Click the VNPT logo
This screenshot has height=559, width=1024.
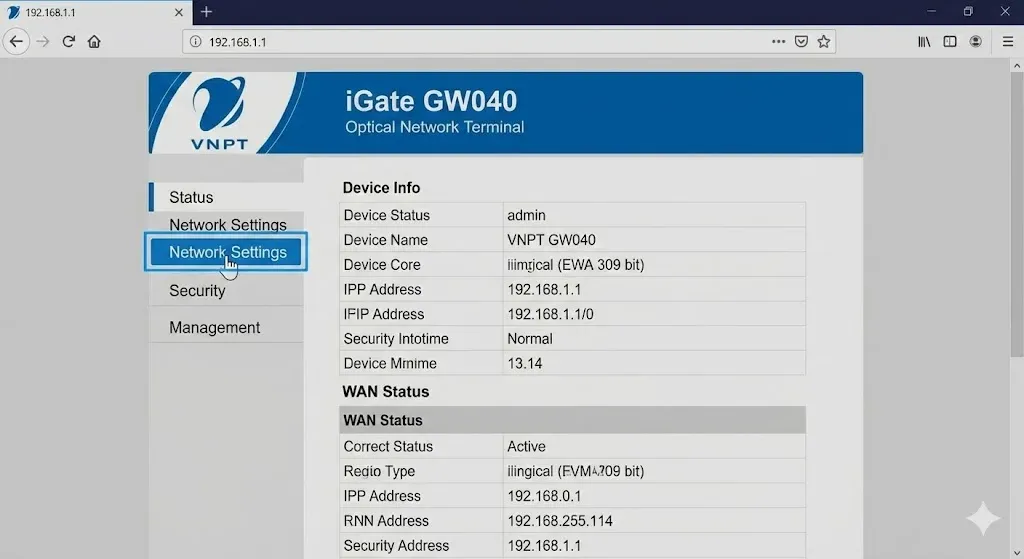coord(219,114)
